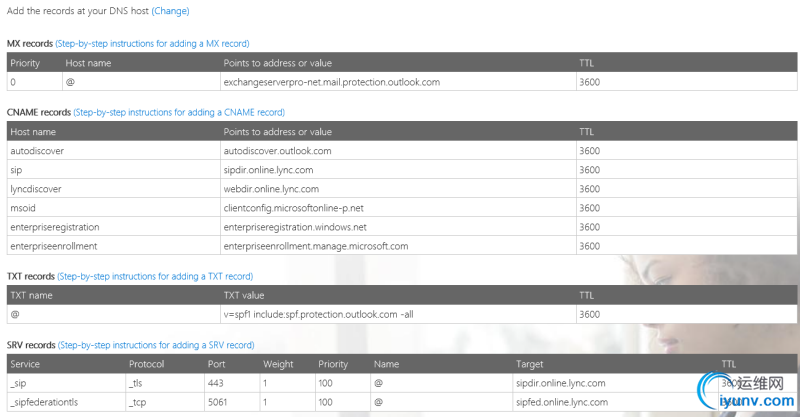Select the MX record priority value 0
This screenshot has width=800, height=417.
pos(13,82)
